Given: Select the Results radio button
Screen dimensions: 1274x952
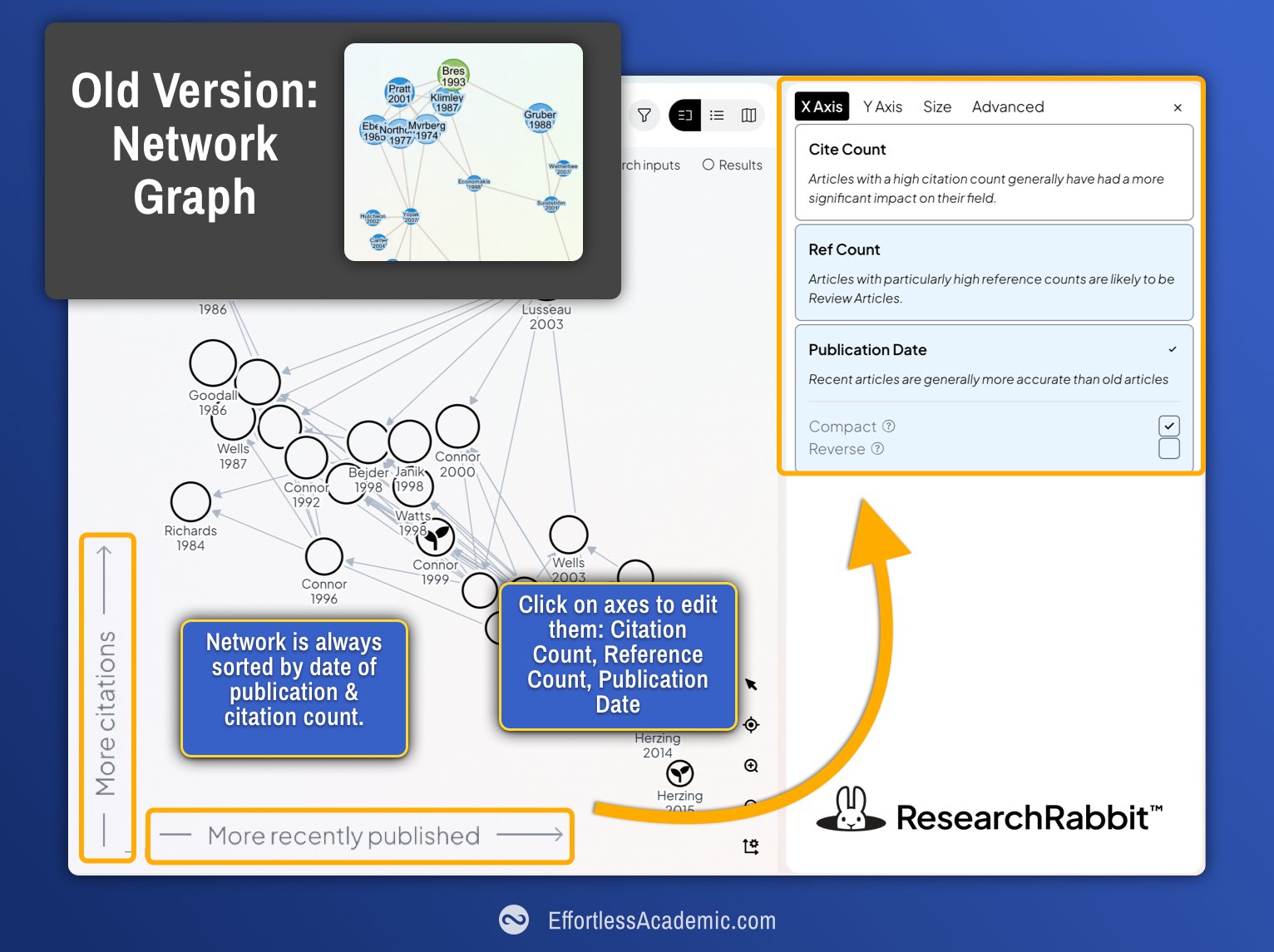Looking at the screenshot, I should pyautogui.click(x=709, y=165).
